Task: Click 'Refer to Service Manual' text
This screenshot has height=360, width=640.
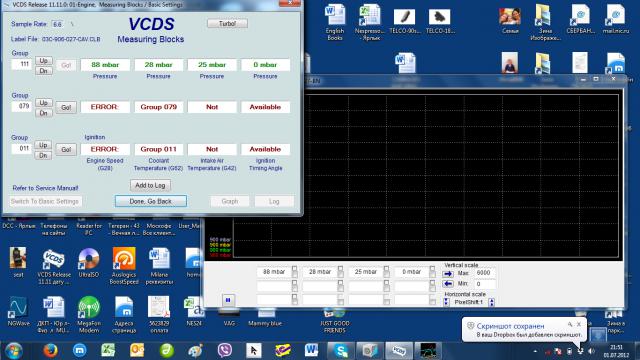Action: (x=45, y=188)
